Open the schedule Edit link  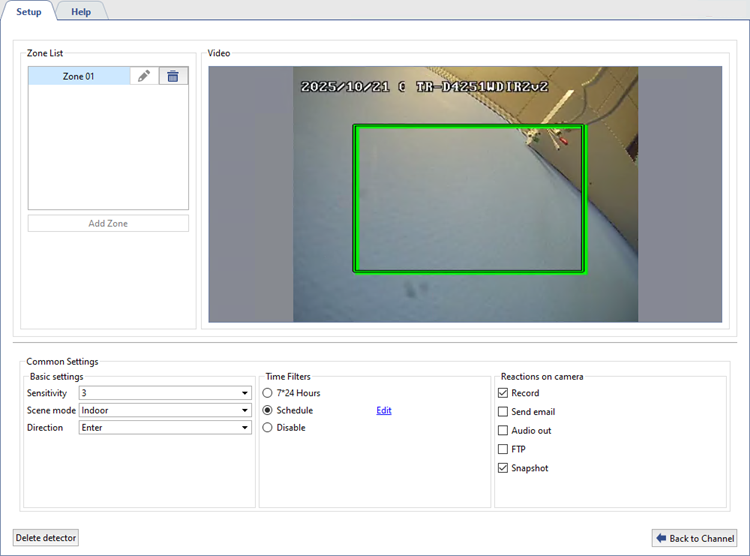[384, 410]
